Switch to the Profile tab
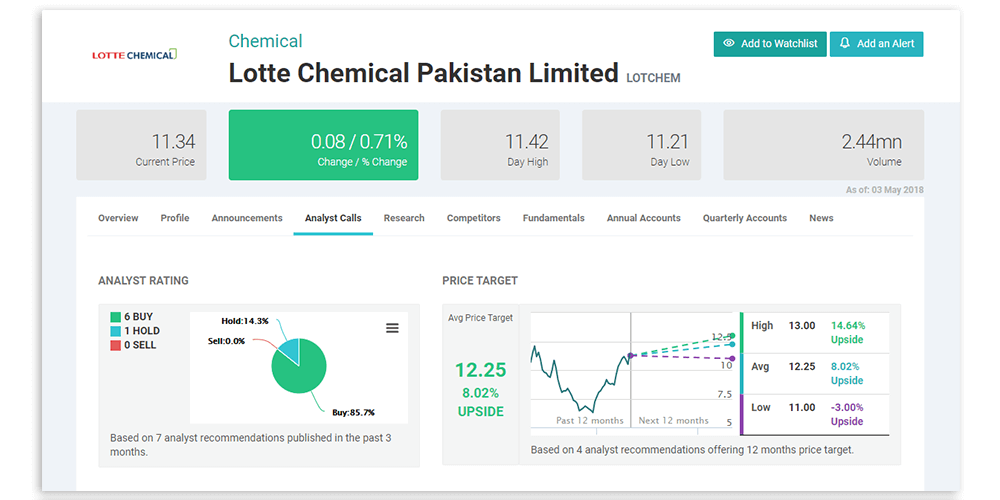The height and width of the screenshot is (500, 1000). 175,218
